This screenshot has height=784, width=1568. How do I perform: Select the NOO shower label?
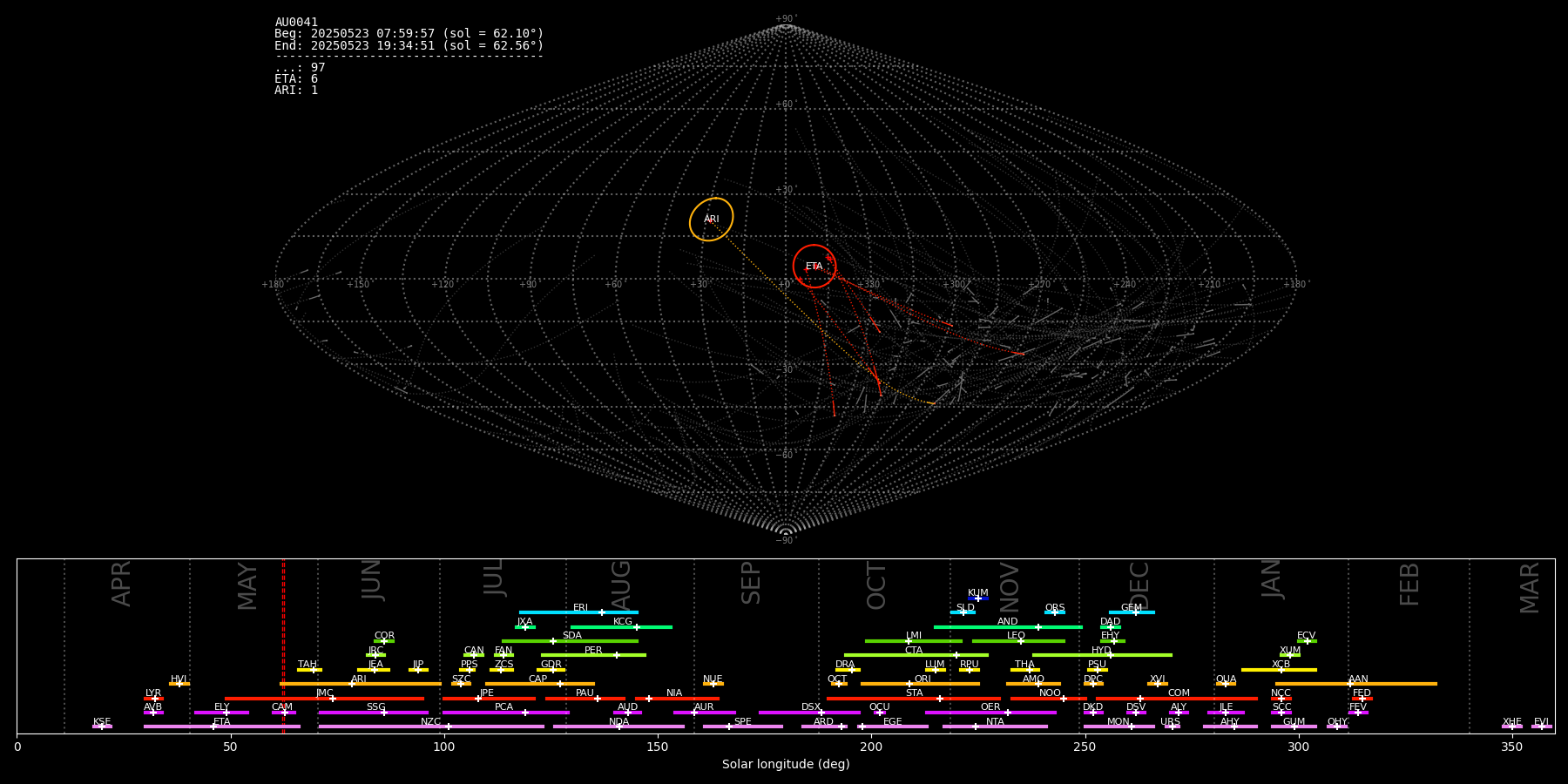pos(1051,693)
